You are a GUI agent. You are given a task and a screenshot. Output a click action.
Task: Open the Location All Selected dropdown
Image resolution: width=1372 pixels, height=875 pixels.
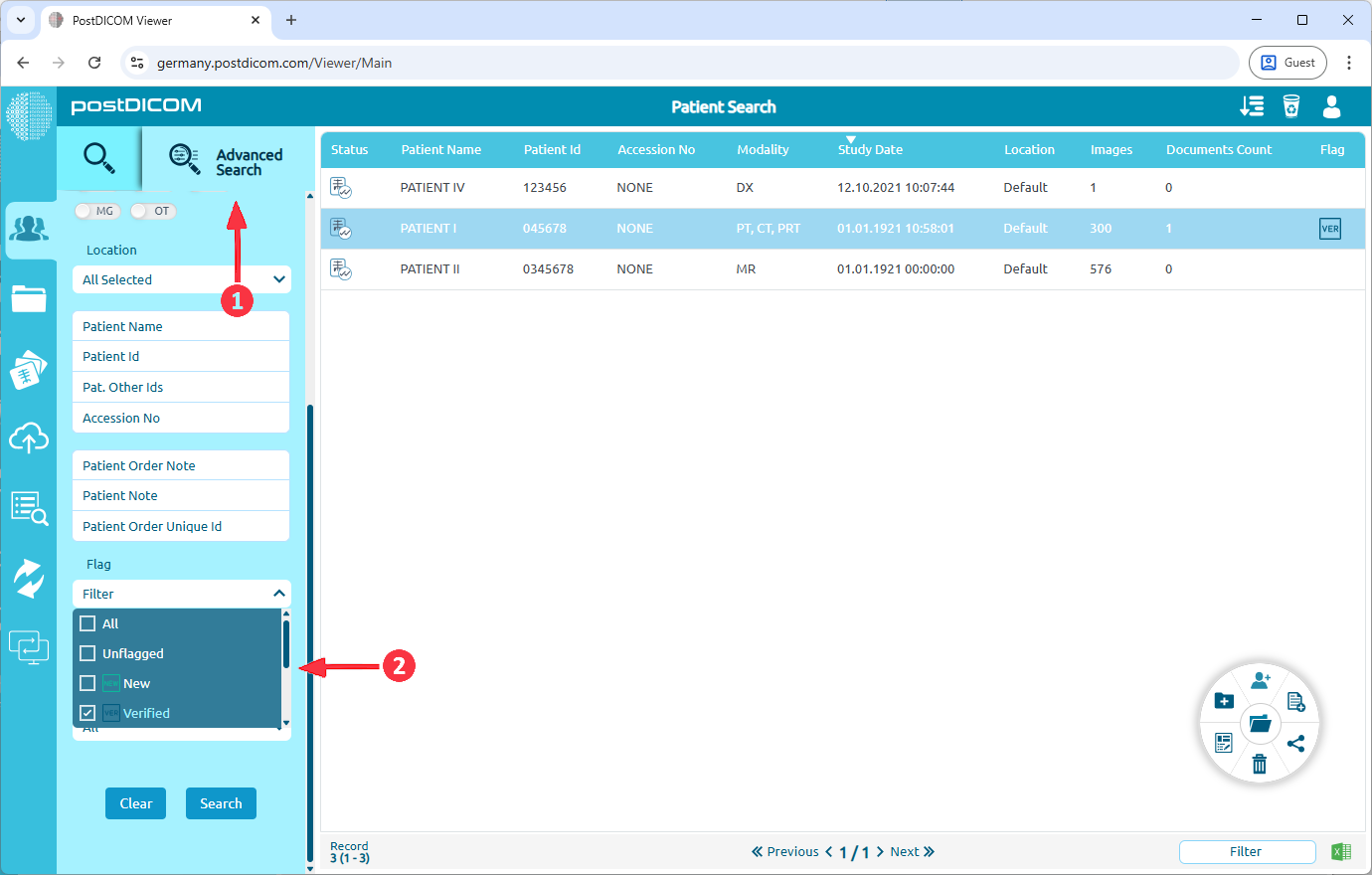pos(181,279)
